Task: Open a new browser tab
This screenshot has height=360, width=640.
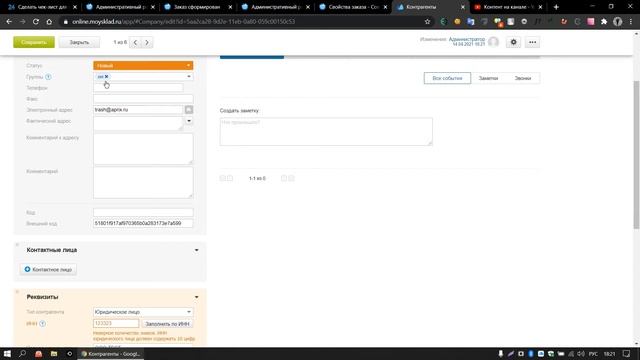Action: 556,7
